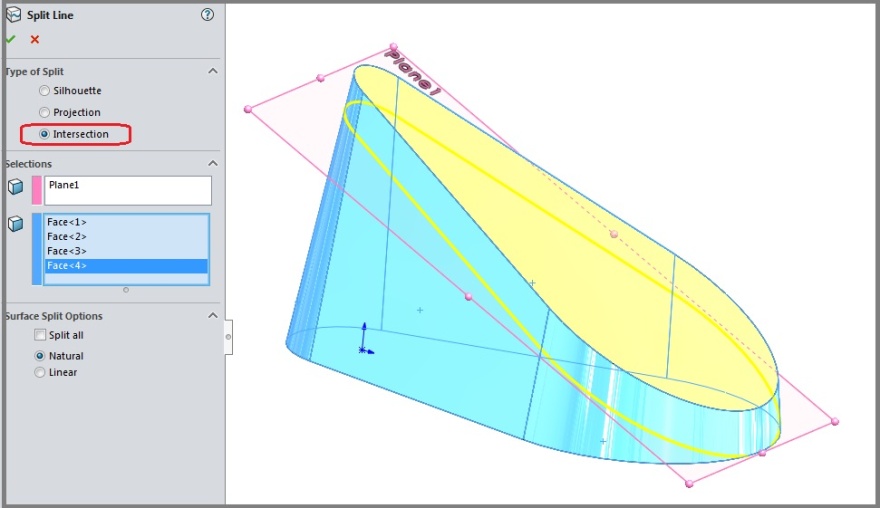The height and width of the screenshot is (508, 880).
Task: Choose the Intersection split type
Action: click(x=44, y=134)
